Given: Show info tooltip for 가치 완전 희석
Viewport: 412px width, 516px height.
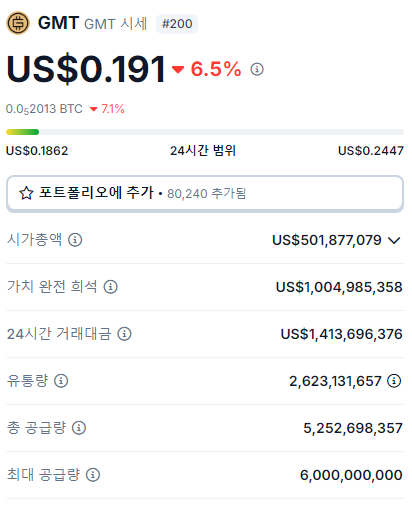Looking at the screenshot, I should point(110,287).
